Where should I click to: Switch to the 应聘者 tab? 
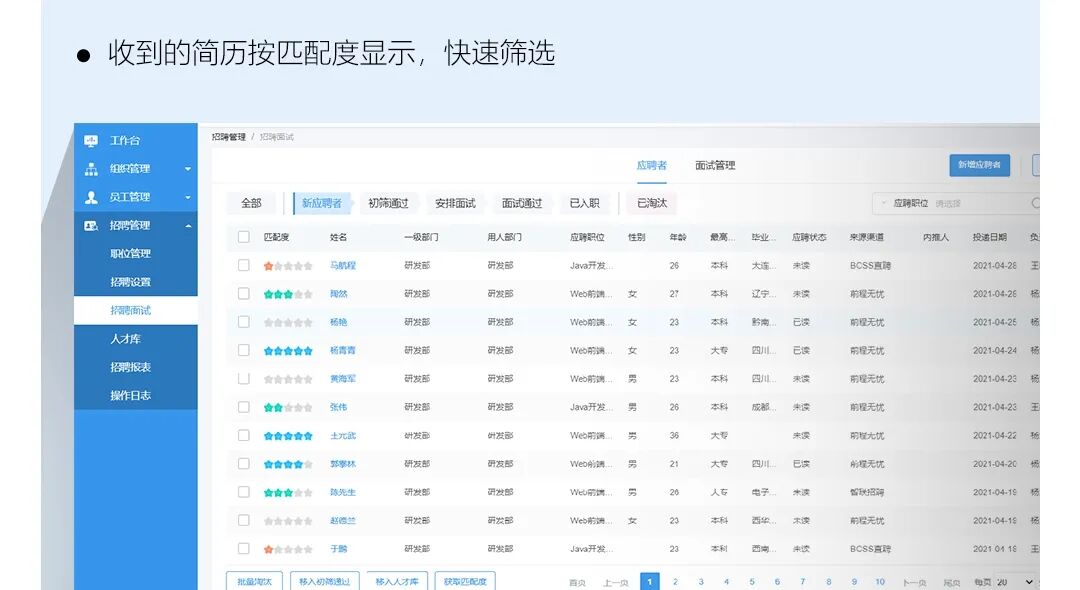pyautogui.click(x=652, y=165)
